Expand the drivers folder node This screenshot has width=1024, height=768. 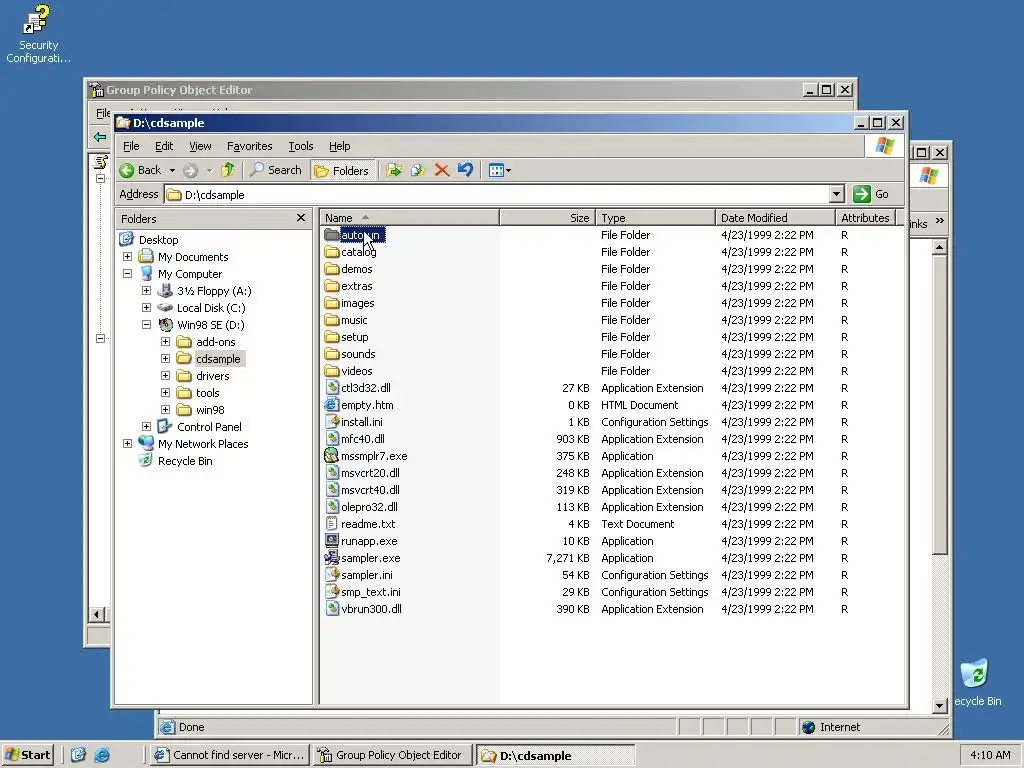165,376
